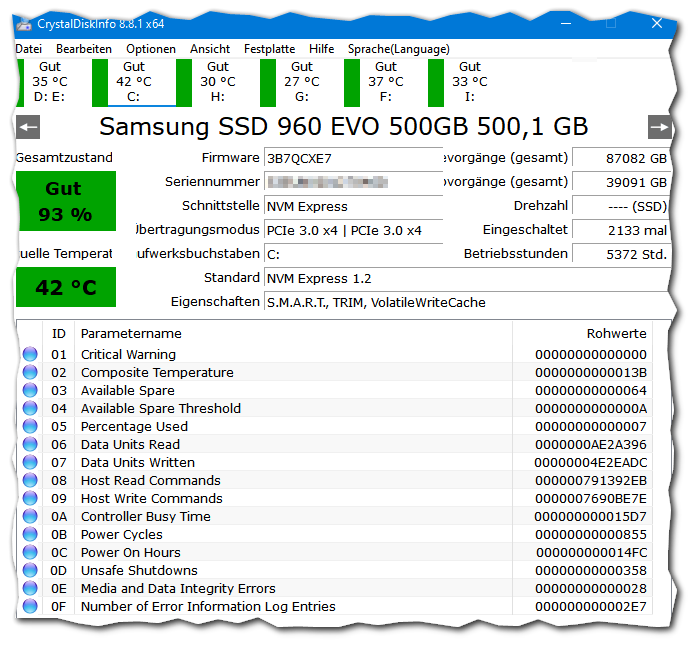Click the blurred Seriennummer field
This screenshot has width=696, height=646.
point(353,182)
